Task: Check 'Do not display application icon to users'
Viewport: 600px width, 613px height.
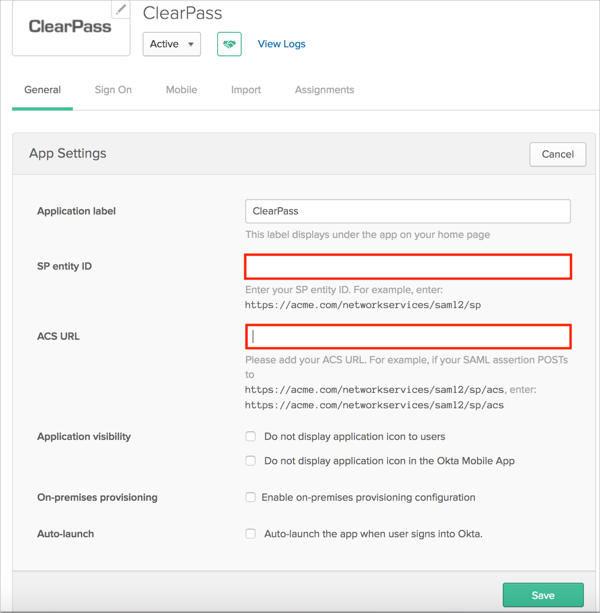Action: click(251, 437)
